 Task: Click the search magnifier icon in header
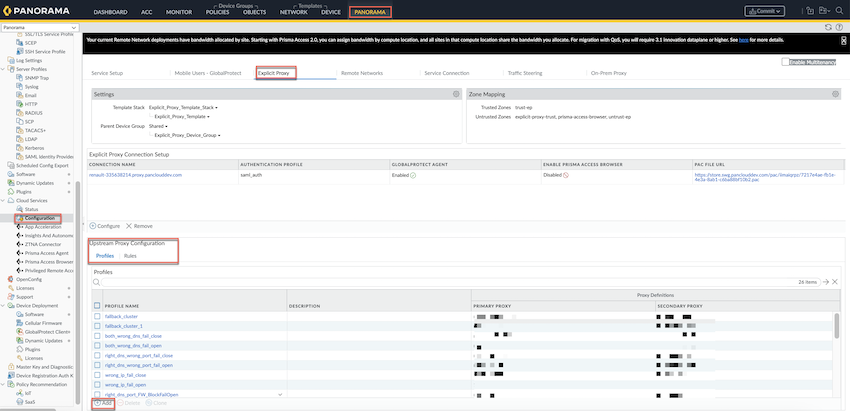point(837,11)
